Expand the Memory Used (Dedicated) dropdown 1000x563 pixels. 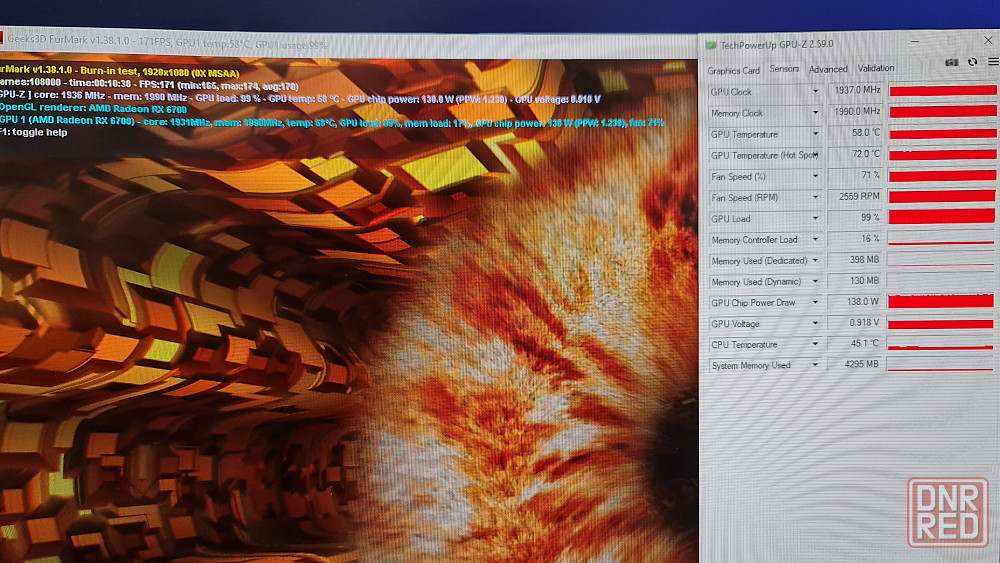815,260
